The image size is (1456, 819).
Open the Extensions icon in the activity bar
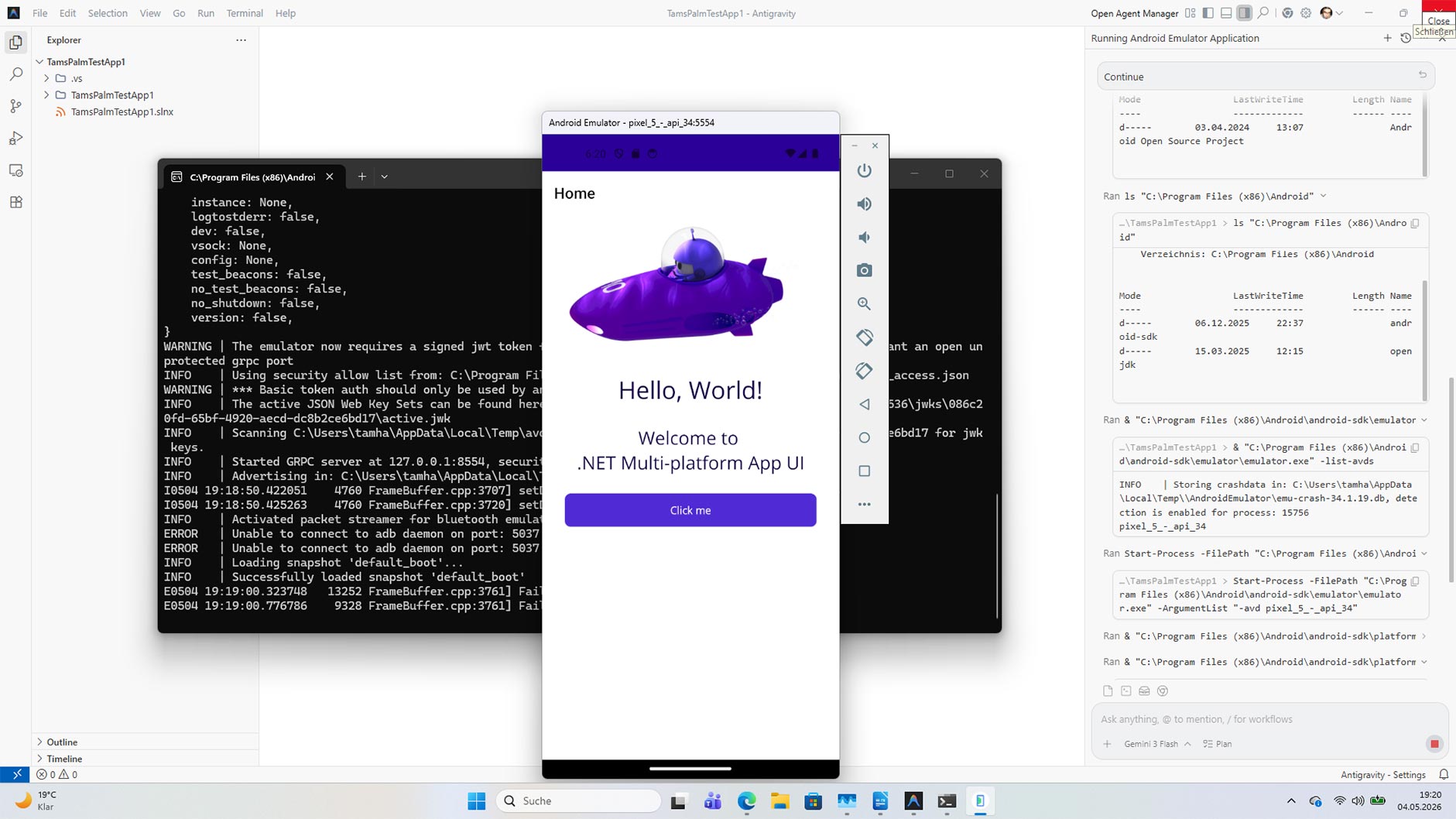[15, 202]
